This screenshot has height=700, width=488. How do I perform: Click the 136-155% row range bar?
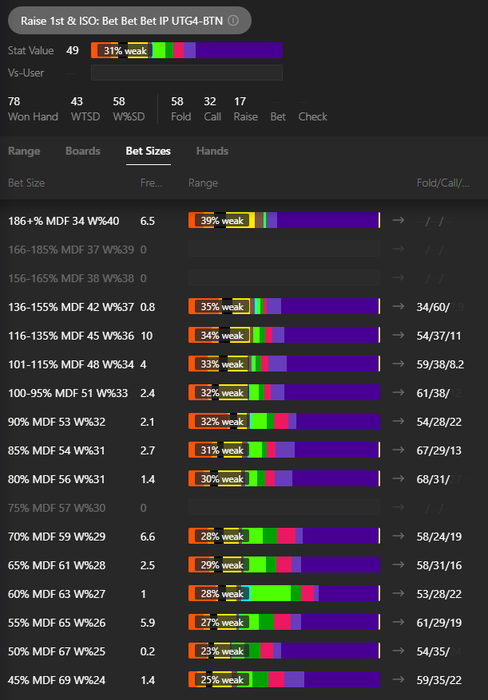tap(284, 307)
